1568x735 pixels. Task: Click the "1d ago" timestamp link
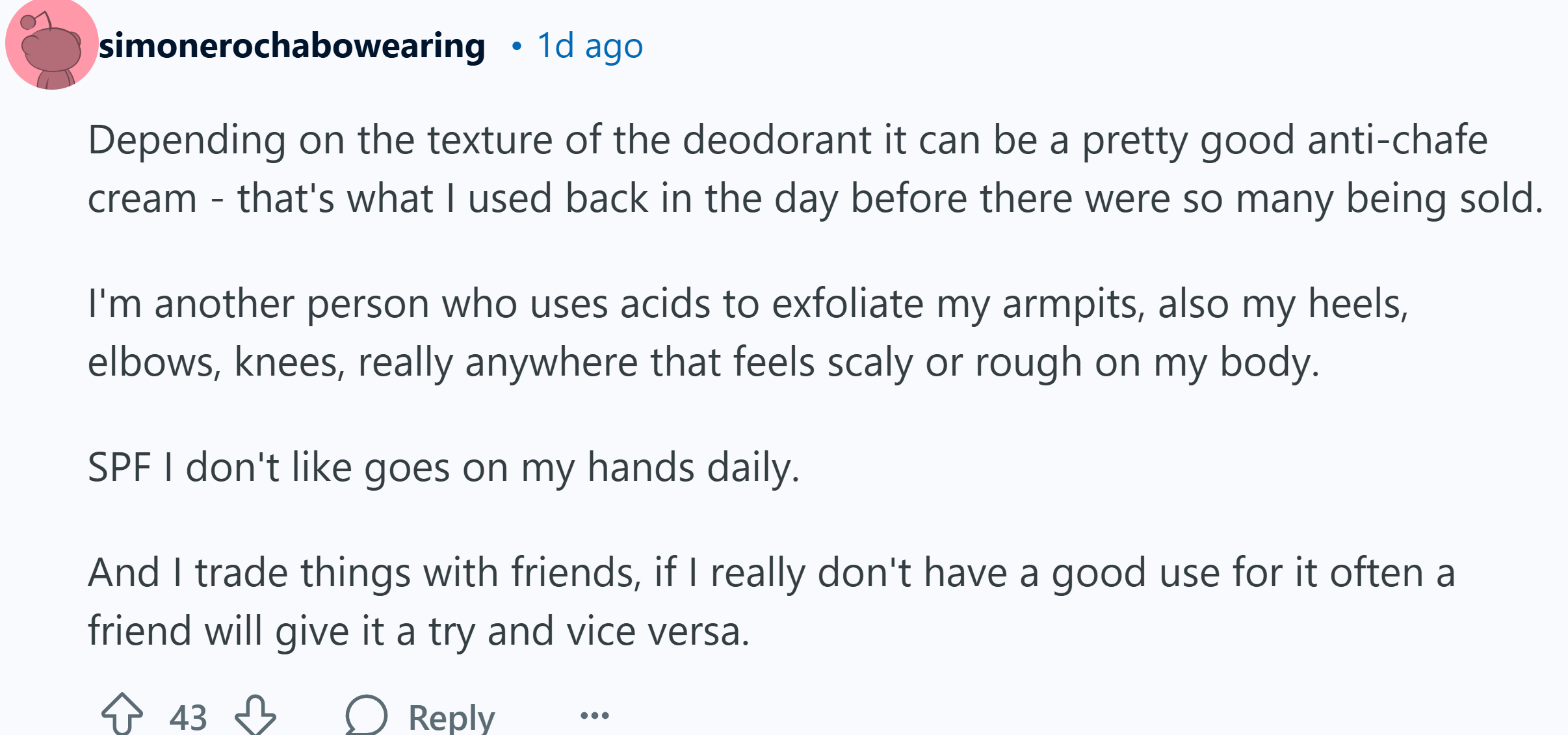590,45
